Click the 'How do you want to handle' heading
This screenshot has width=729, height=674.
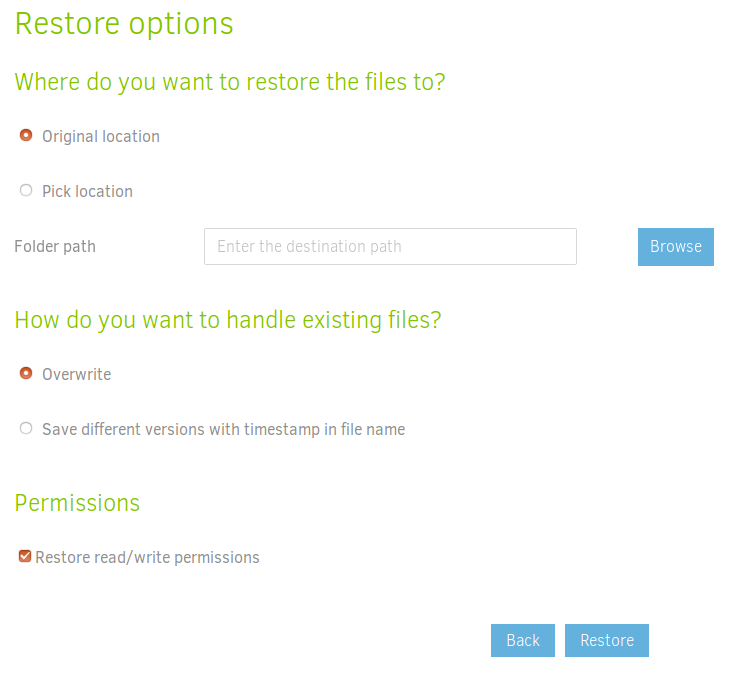coord(227,320)
